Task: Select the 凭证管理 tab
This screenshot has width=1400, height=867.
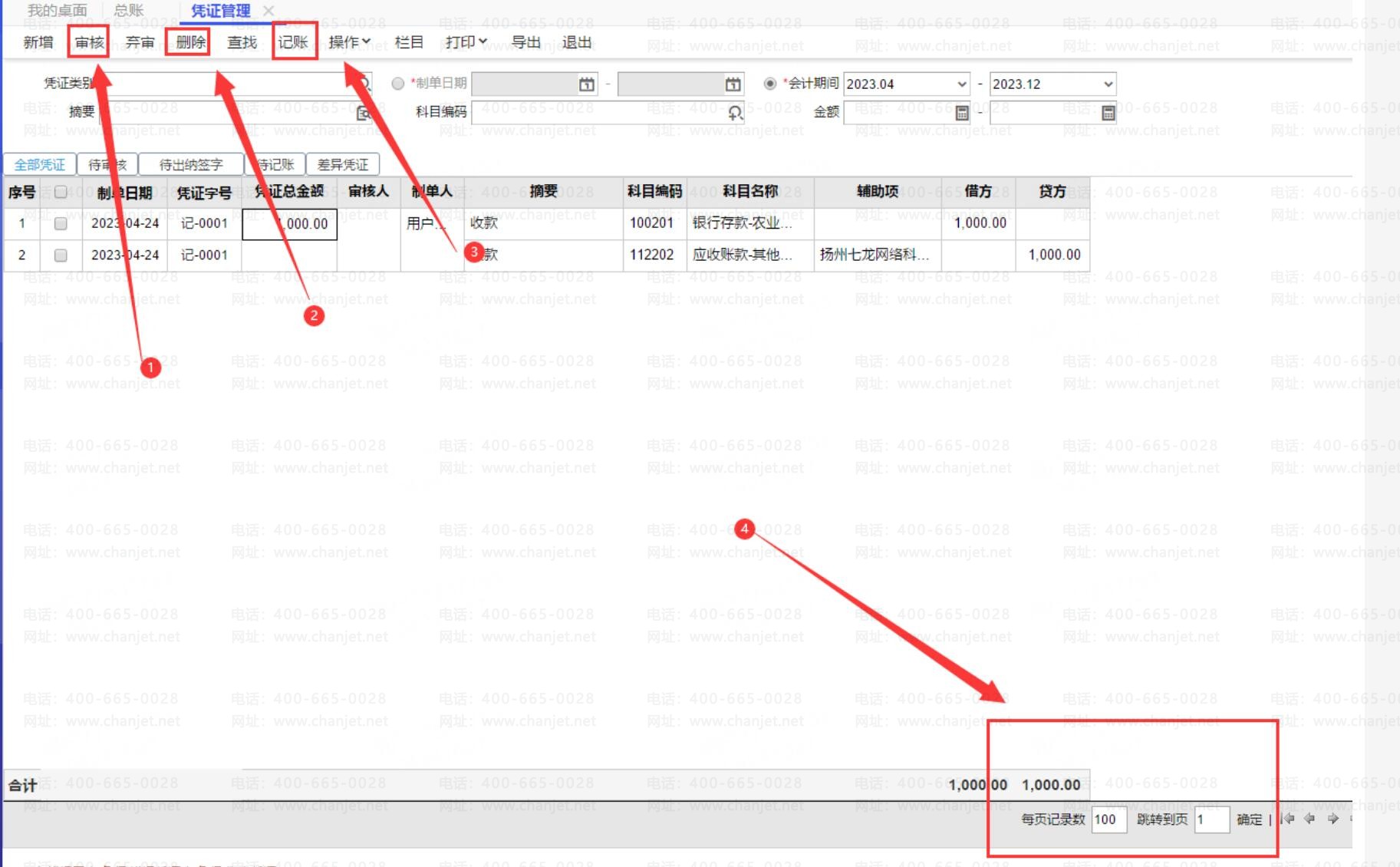Action: point(221,11)
